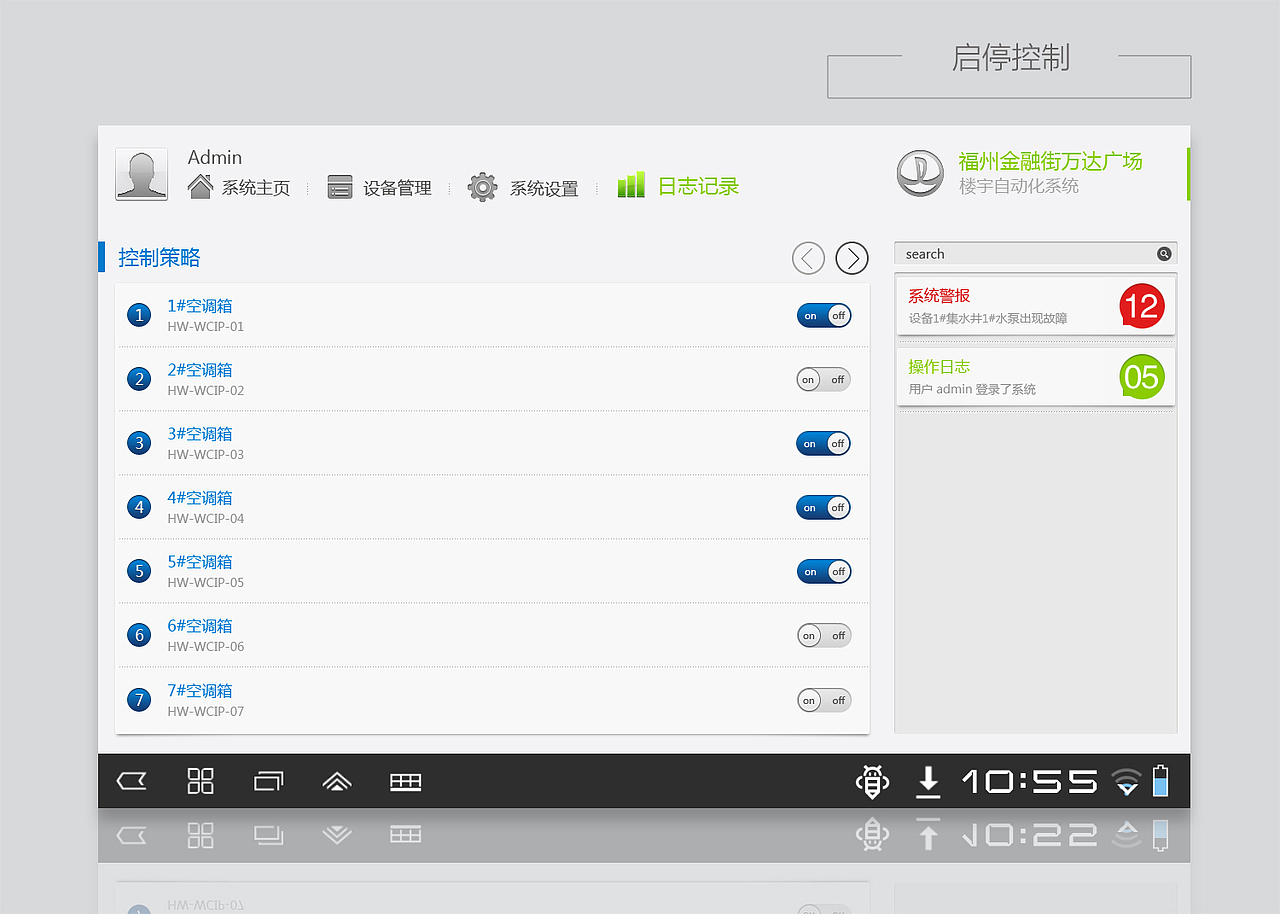Click the Admin username text
The height and width of the screenshot is (914, 1280).
tap(215, 157)
